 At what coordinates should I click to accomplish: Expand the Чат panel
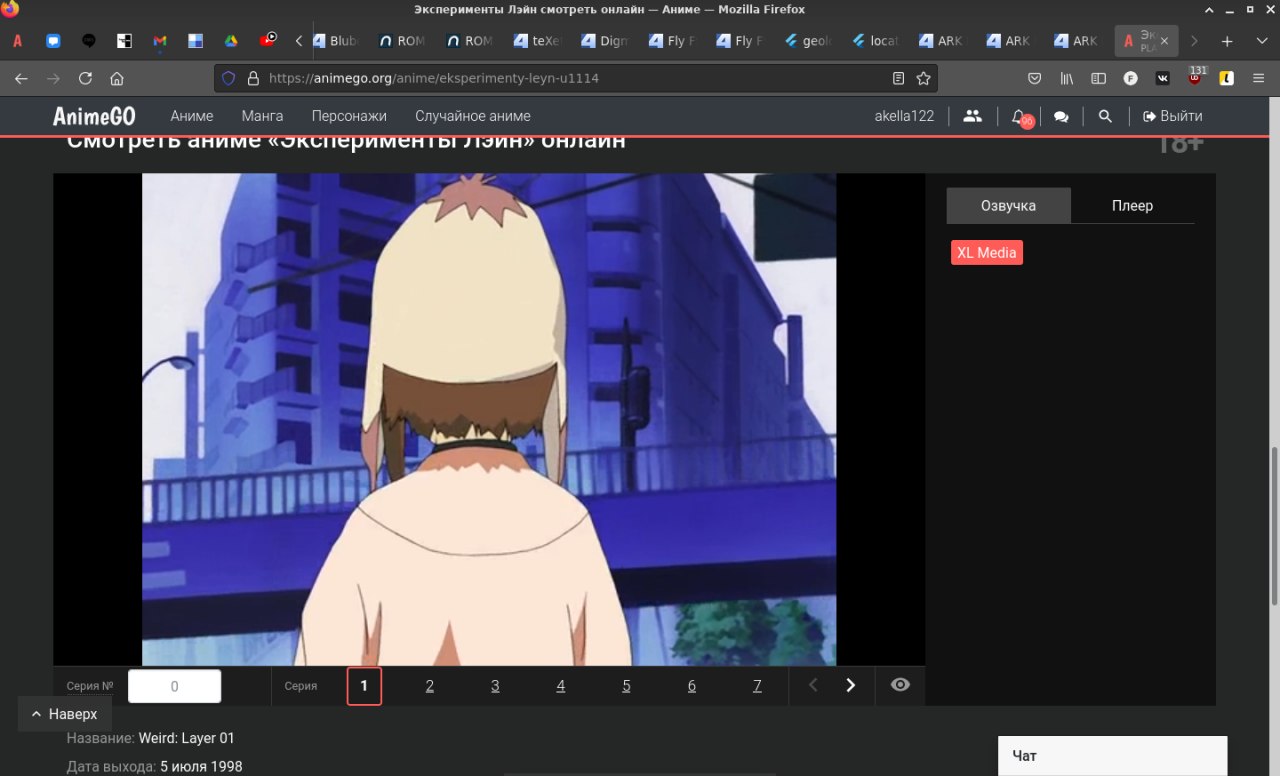click(1112, 756)
